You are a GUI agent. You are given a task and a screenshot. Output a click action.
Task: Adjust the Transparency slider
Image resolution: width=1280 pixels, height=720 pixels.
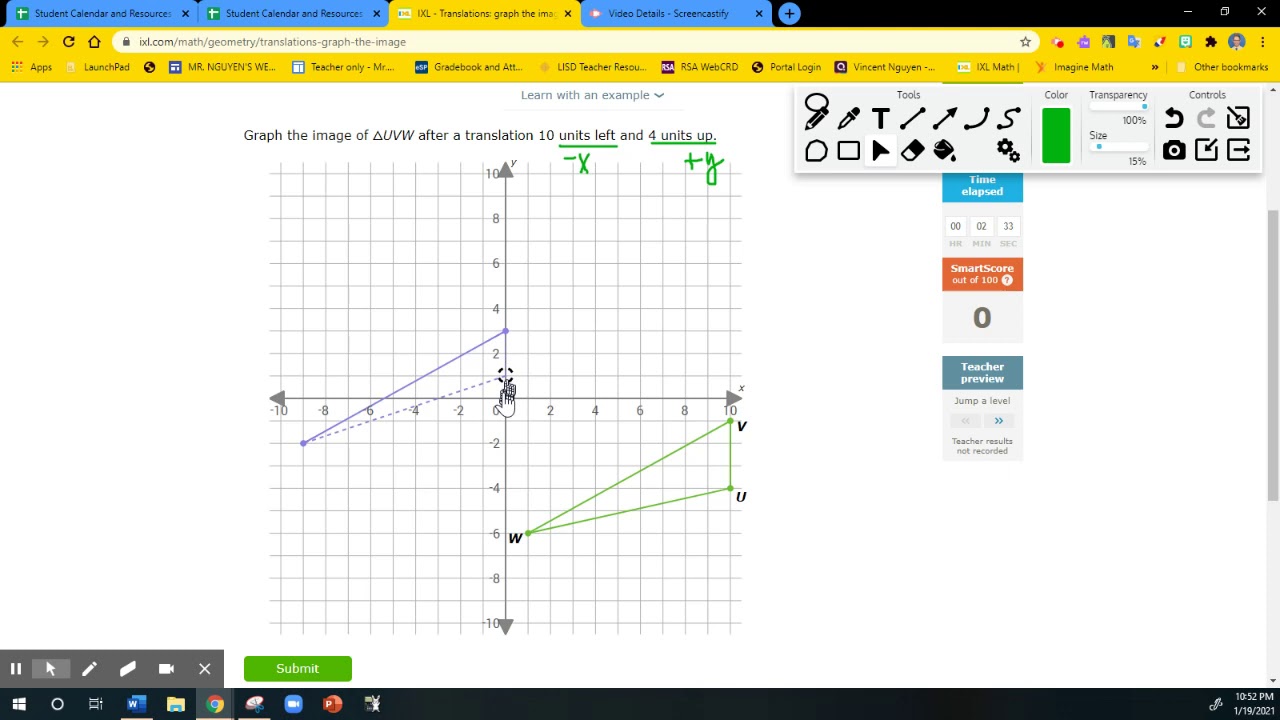1118,107
